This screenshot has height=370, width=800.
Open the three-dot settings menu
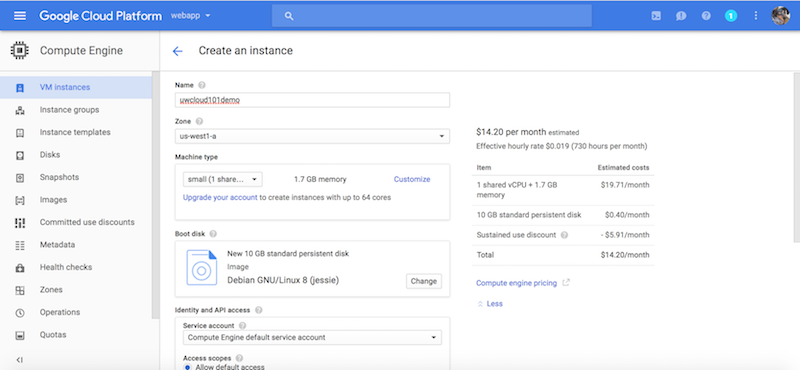(x=756, y=16)
